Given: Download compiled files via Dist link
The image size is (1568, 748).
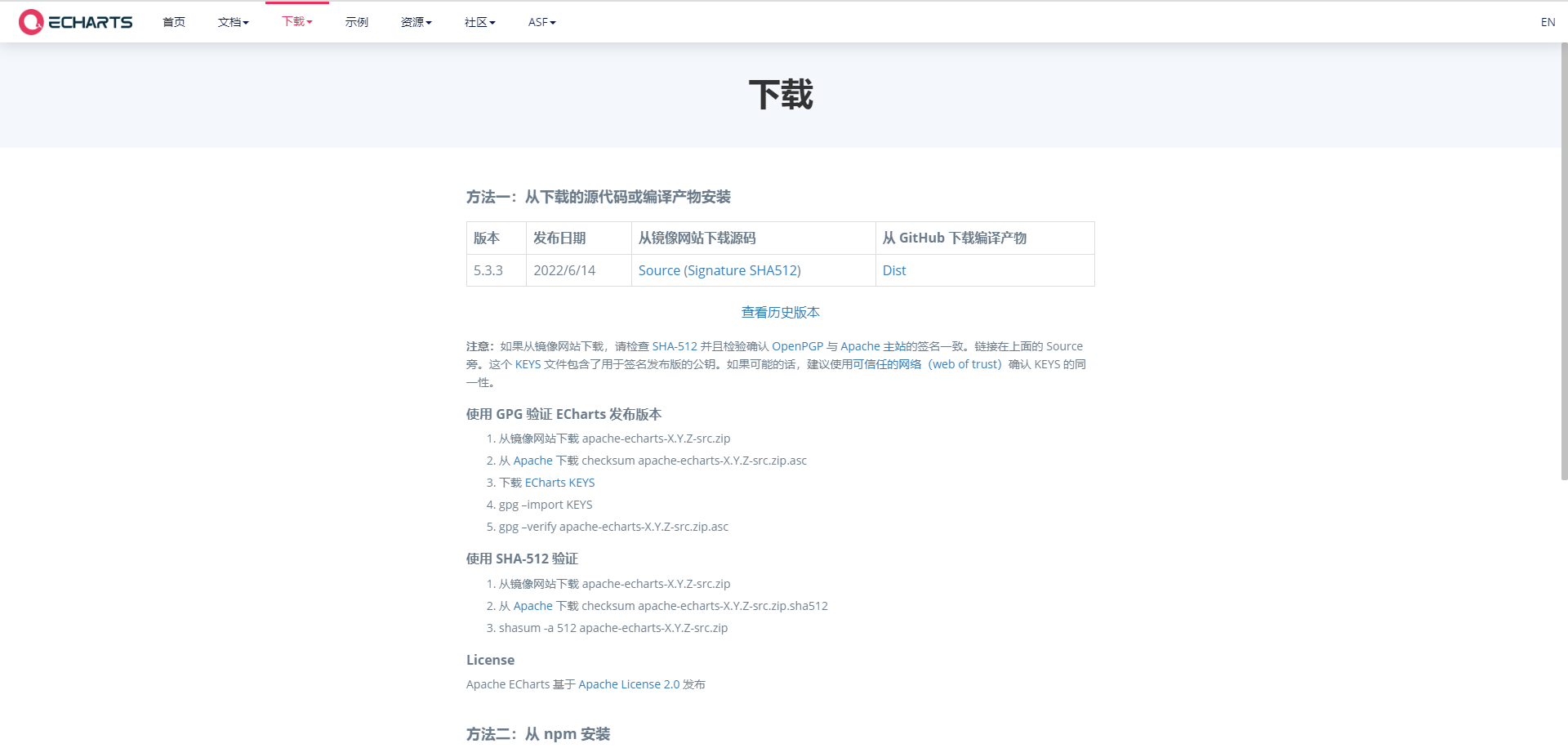Looking at the screenshot, I should [x=894, y=270].
